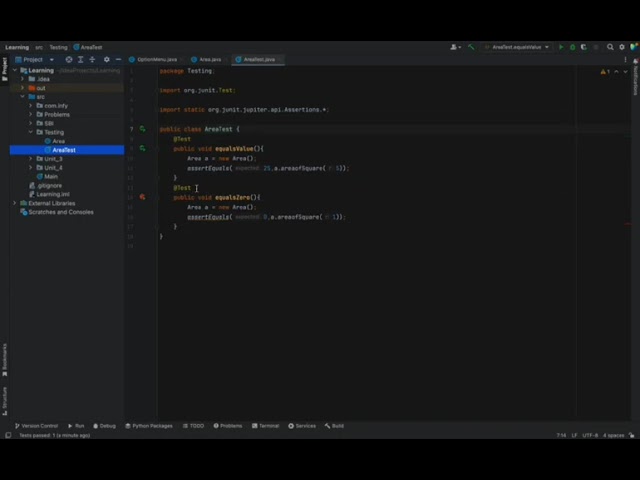Expand the com.infy package
Image resolution: width=640 pixels, height=480 pixels.
[31, 106]
